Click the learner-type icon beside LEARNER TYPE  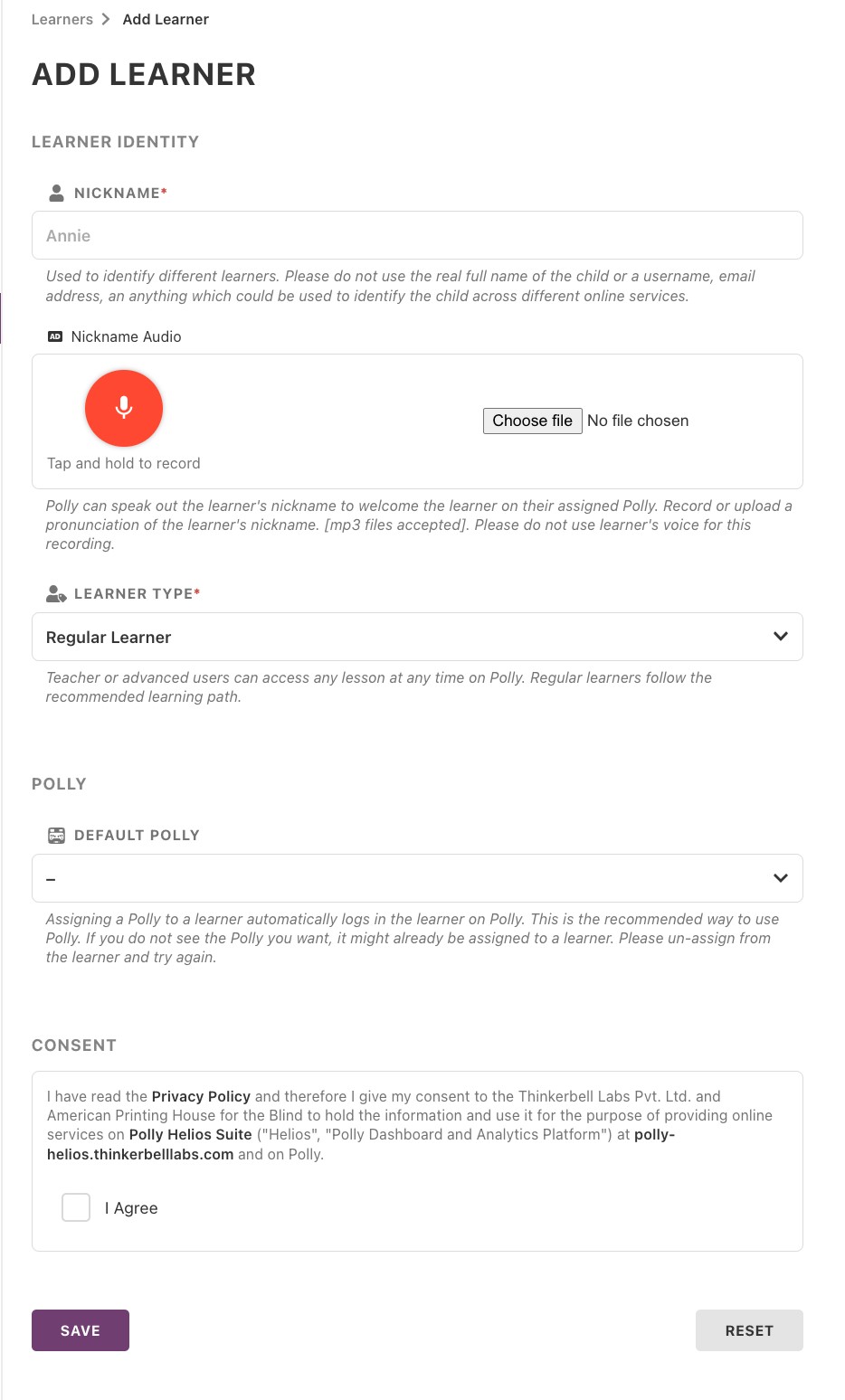pos(55,594)
